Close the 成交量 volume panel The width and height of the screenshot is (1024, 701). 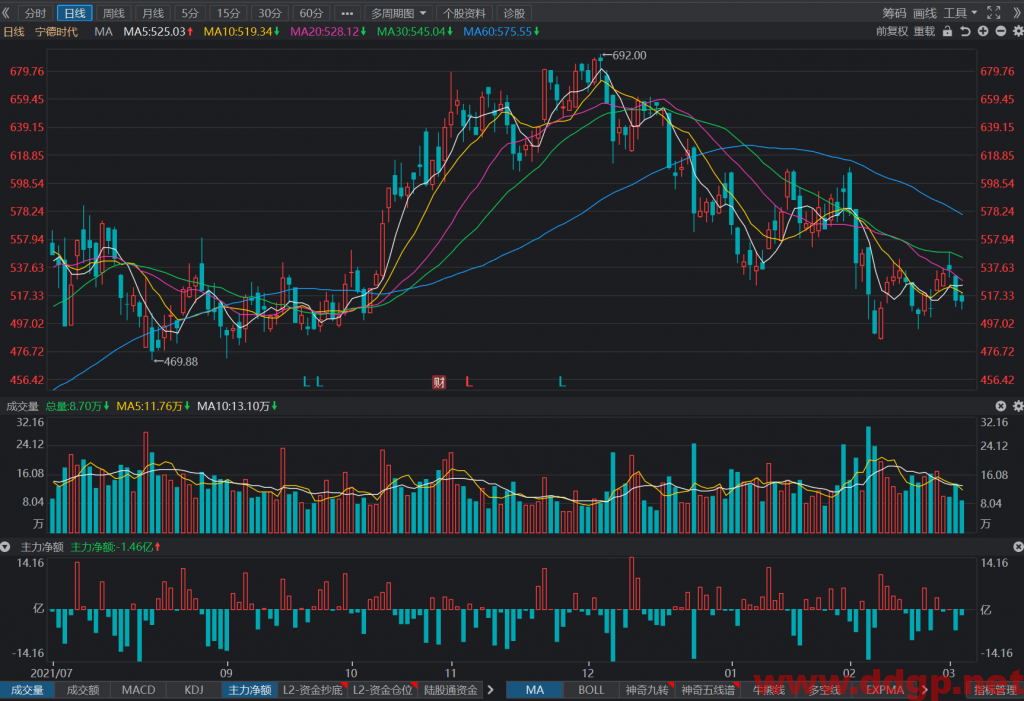tap(1000, 406)
